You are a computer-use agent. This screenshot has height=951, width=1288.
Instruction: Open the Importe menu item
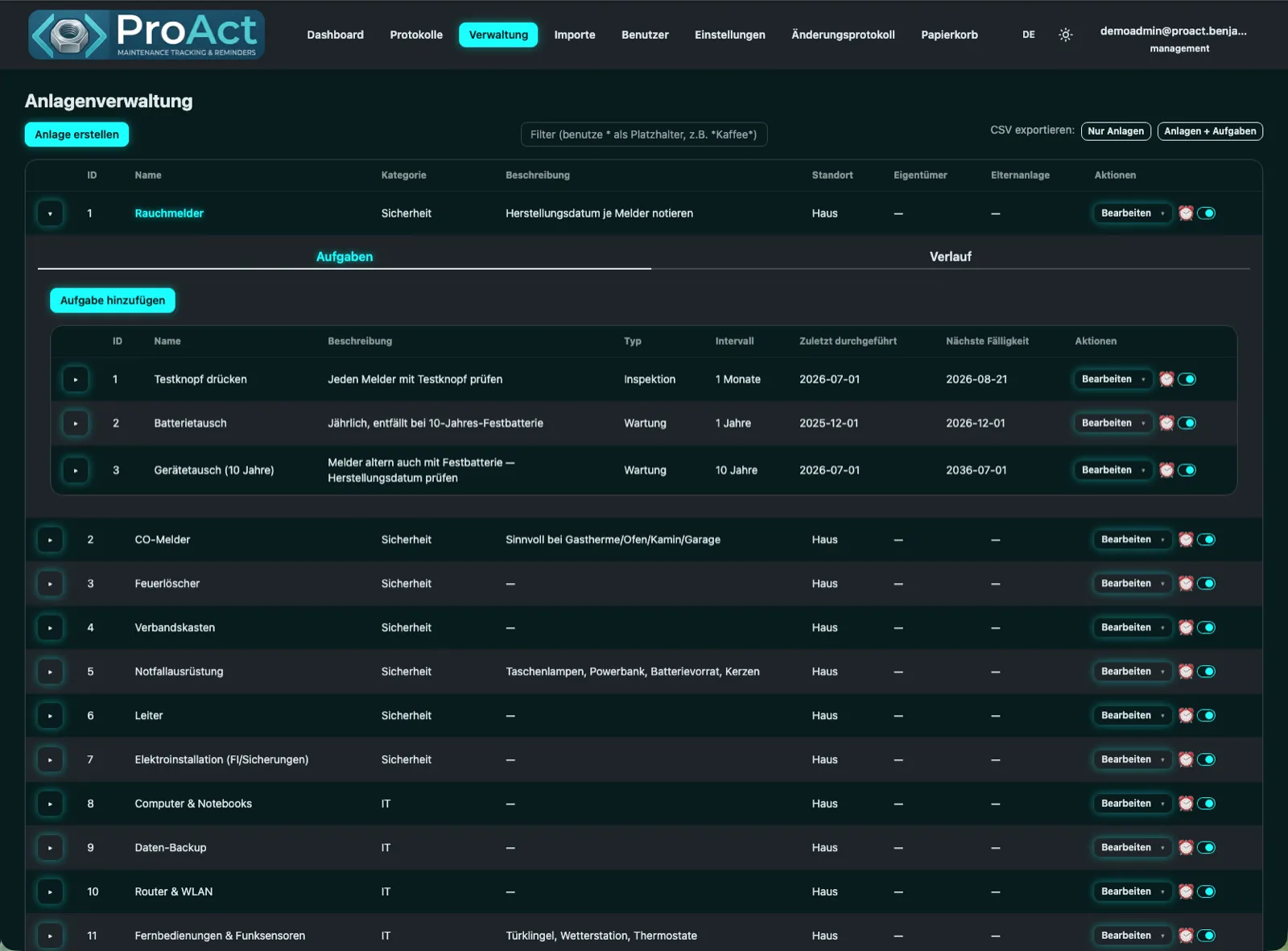(575, 35)
